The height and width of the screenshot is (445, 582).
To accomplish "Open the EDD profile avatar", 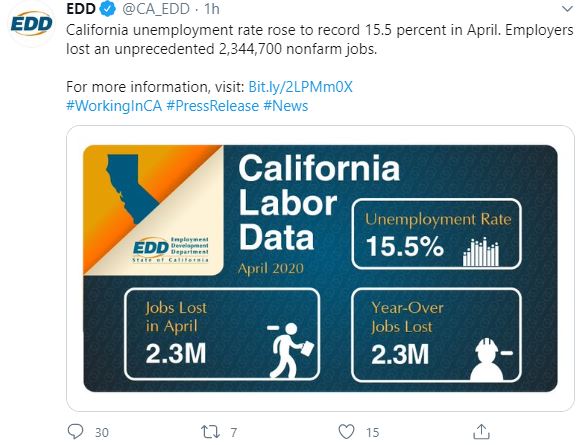I will tap(31, 24).
